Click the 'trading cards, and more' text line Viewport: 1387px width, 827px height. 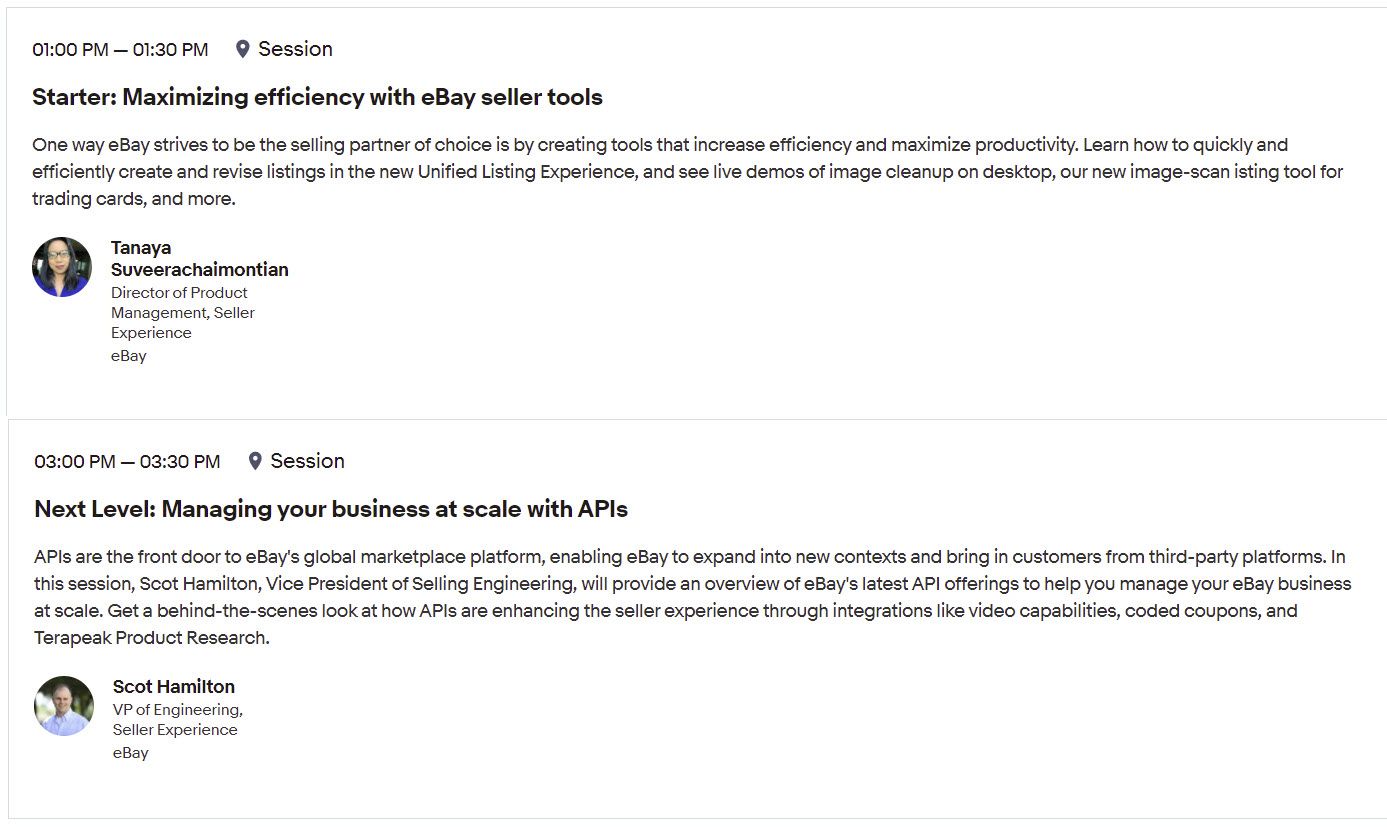pyautogui.click(x=134, y=198)
